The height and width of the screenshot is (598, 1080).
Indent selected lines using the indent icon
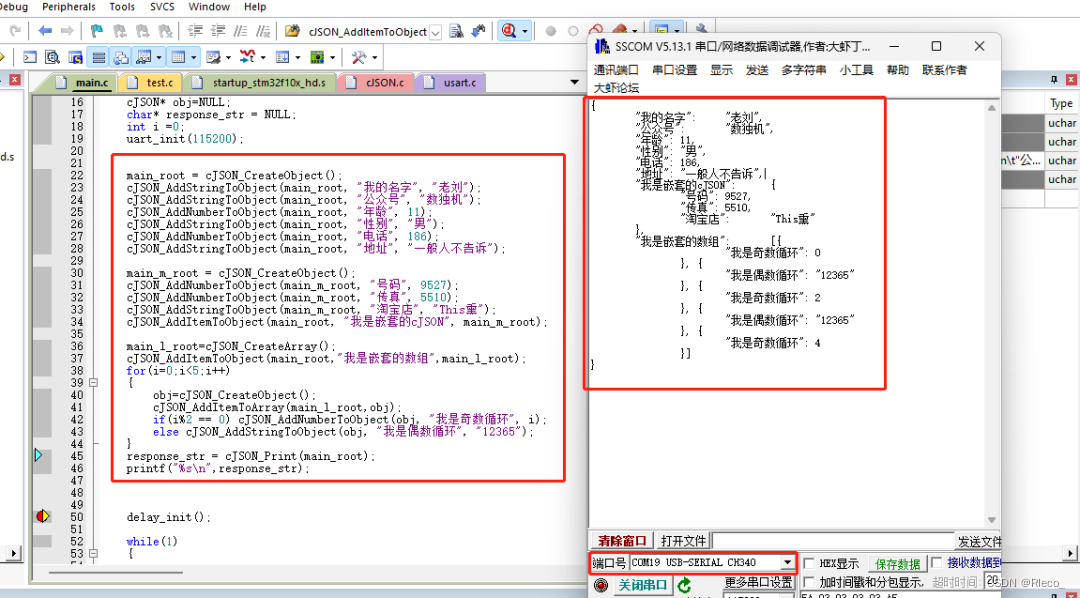point(196,31)
